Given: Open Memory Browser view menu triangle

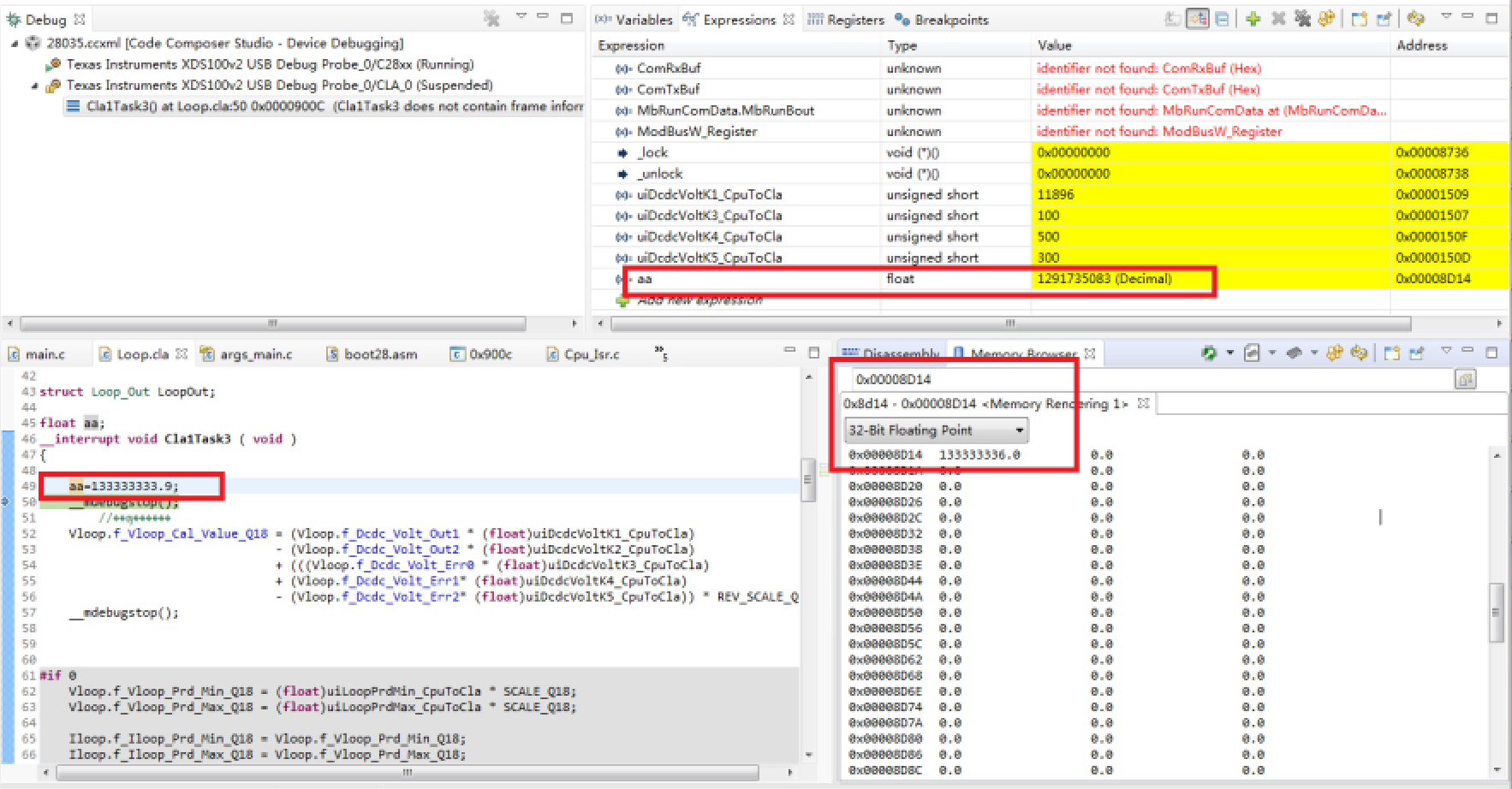Looking at the screenshot, I should tap(1446, 350).
